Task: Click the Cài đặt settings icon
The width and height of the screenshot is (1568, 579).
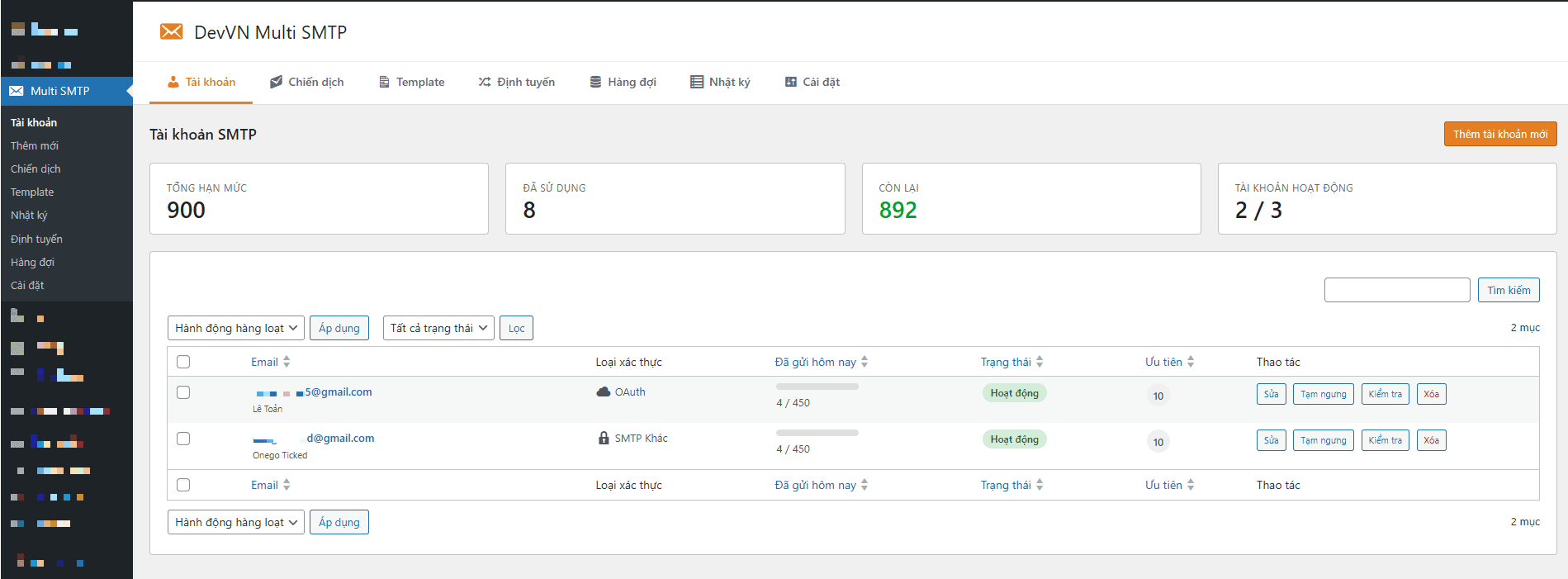Action: tap(791, 82)
